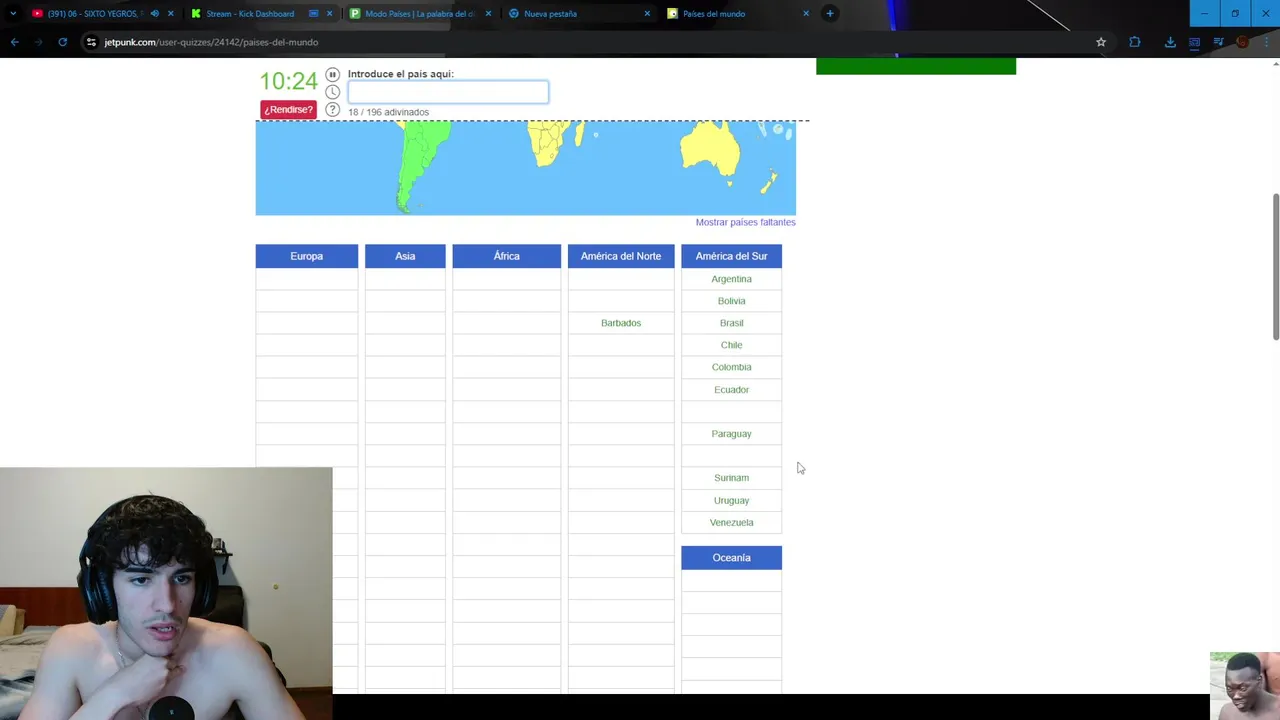Image resolution: width=1280 pixels, height=720 pixels.
Task: Open the browser downloads panel
Action: pos(1170,42)
